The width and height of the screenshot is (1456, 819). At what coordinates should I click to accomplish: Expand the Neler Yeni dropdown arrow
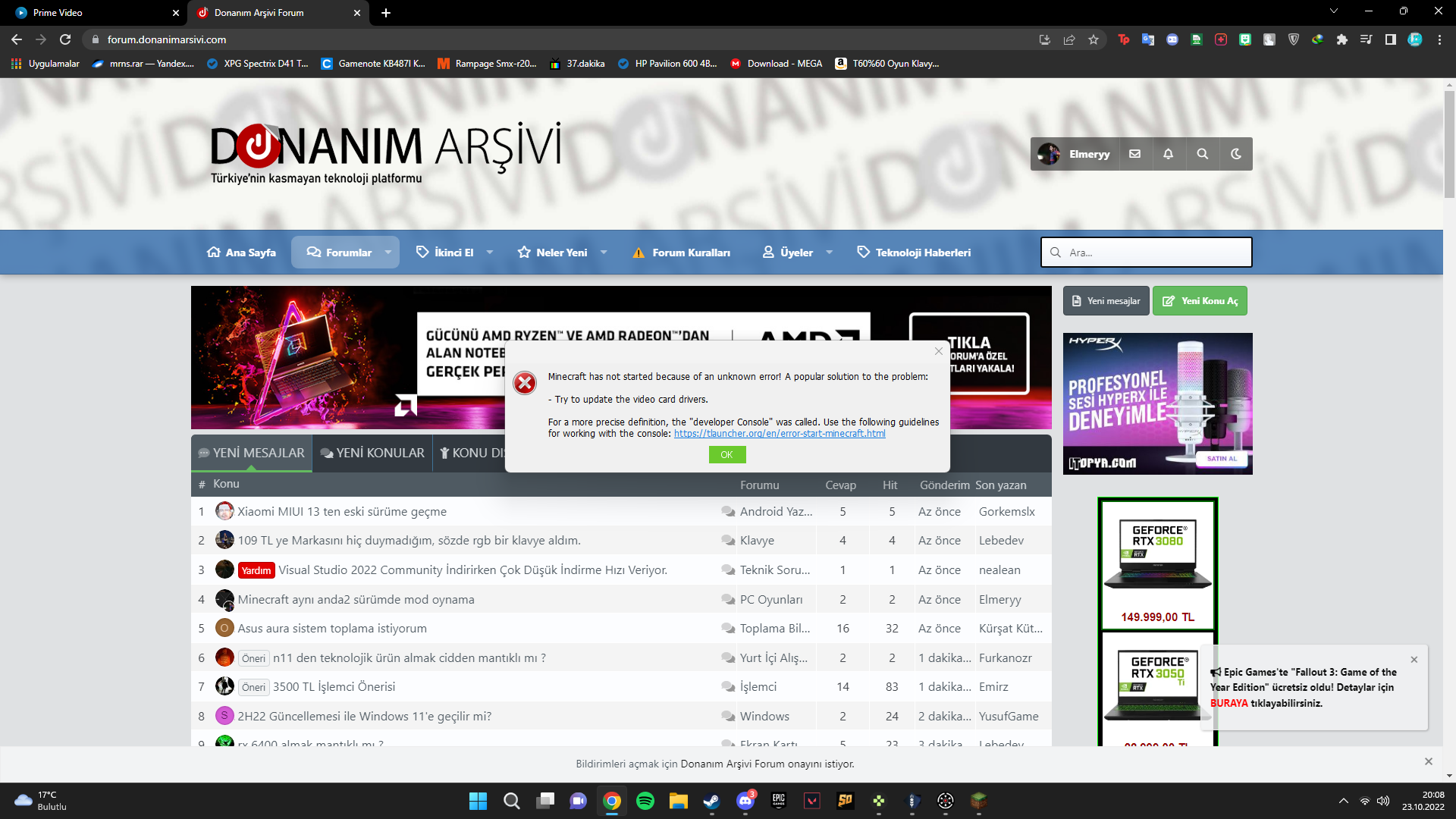pos(604,253)
